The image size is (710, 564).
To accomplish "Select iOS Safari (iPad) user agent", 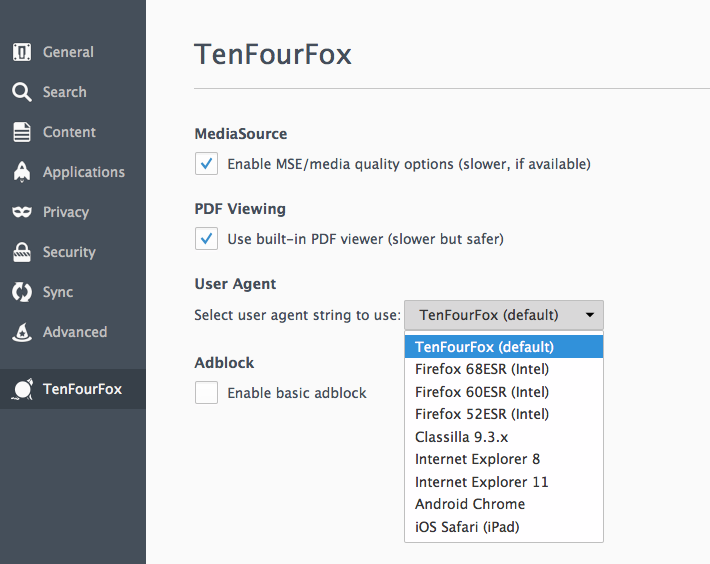I will point(504,527).
